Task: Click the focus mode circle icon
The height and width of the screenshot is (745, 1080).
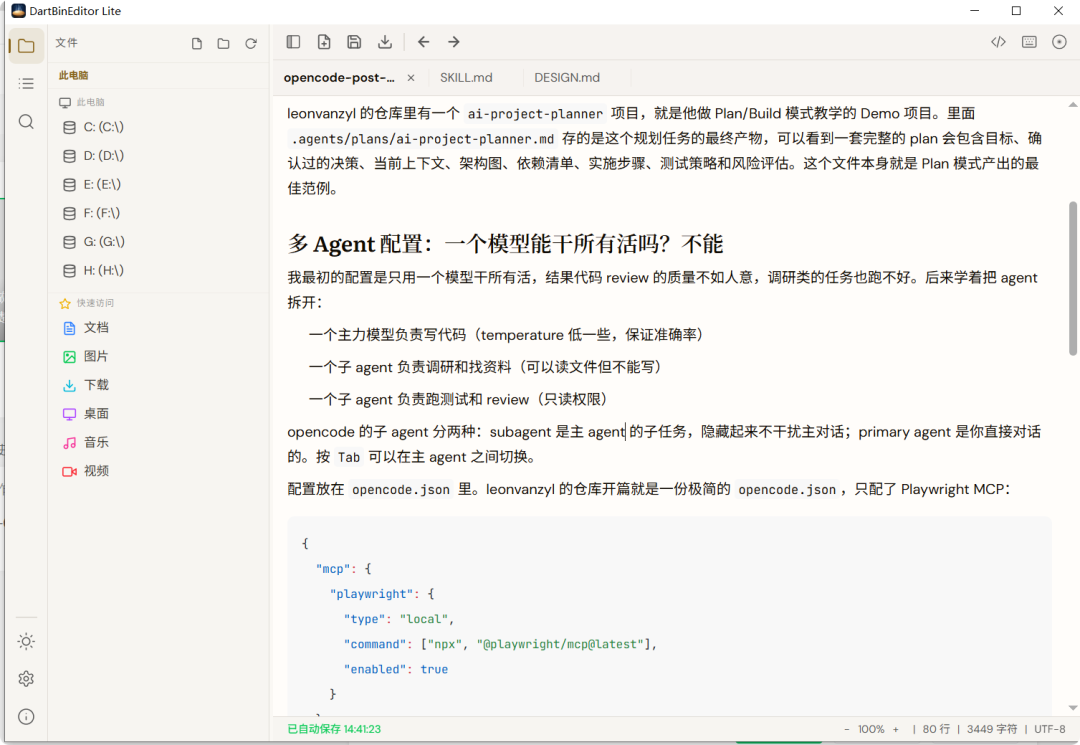Action: [1059, 42]
